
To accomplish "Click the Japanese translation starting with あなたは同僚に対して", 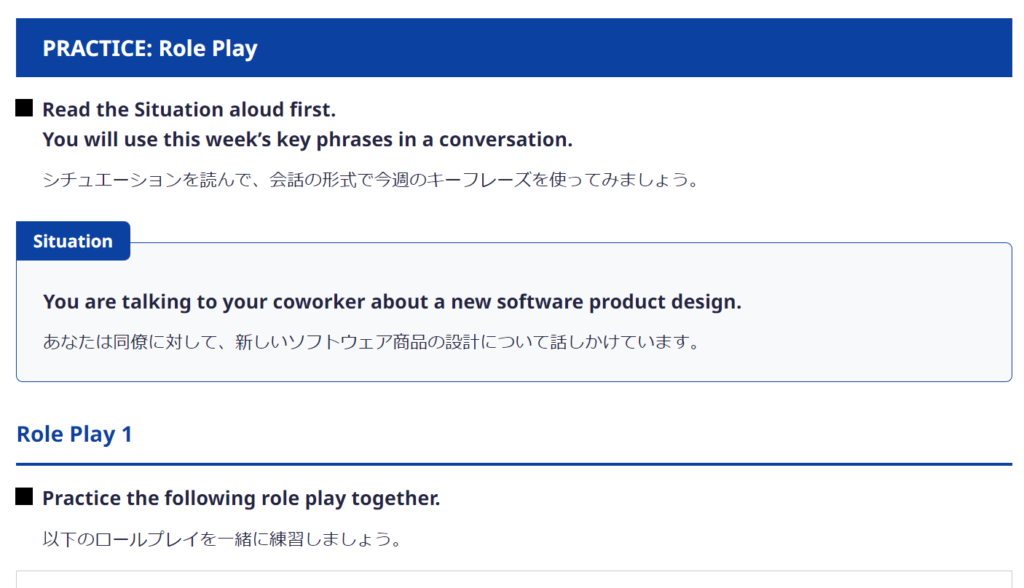I will (369, 342).
